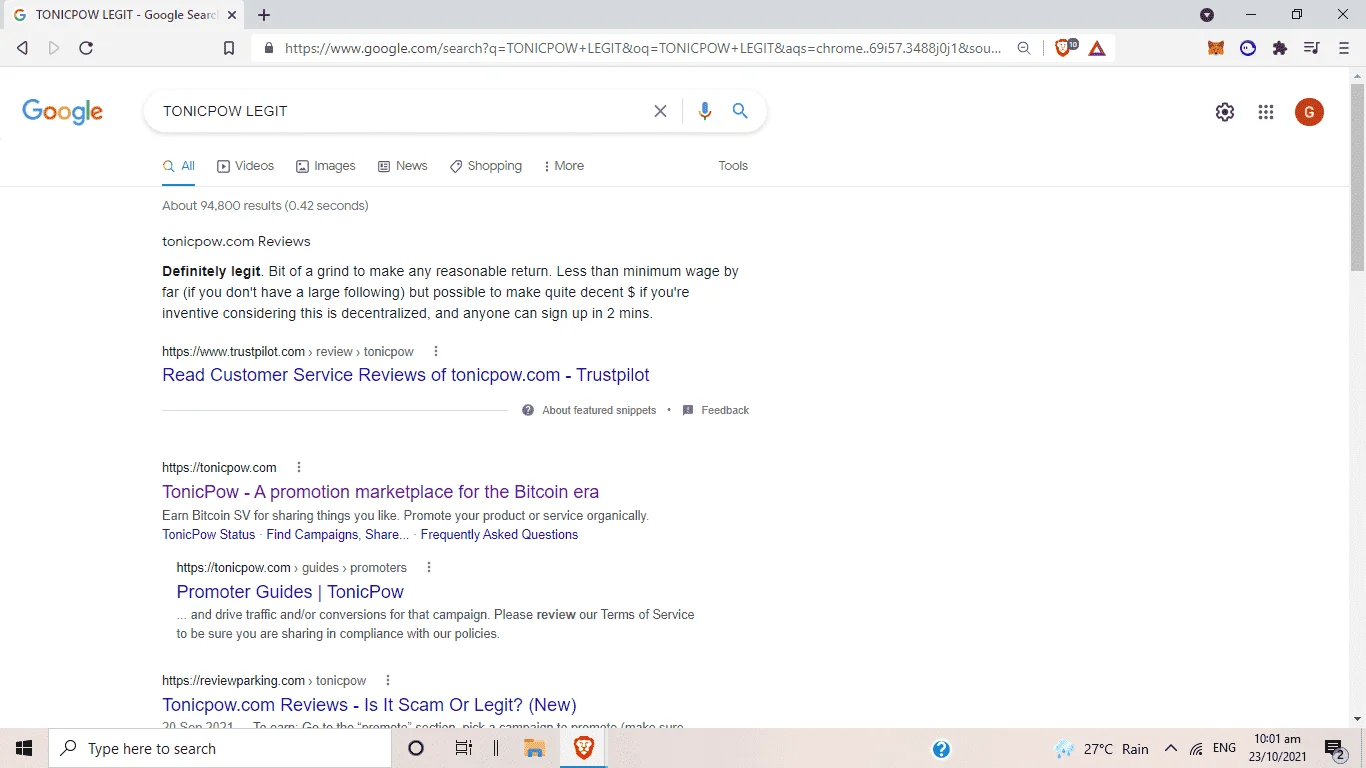Clear the search box with the X
The image size is (1366, 768).
tap(660, 111)
